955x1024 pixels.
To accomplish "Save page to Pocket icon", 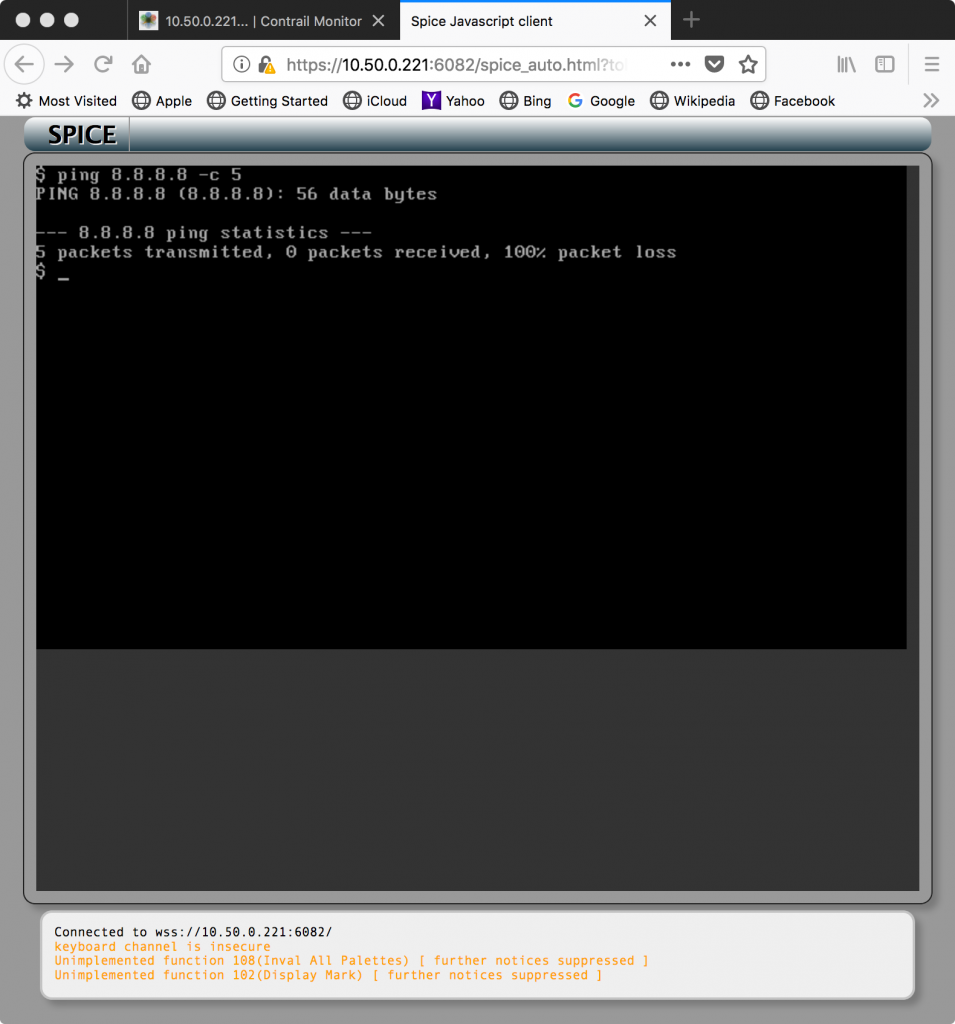I will [714, 64].
